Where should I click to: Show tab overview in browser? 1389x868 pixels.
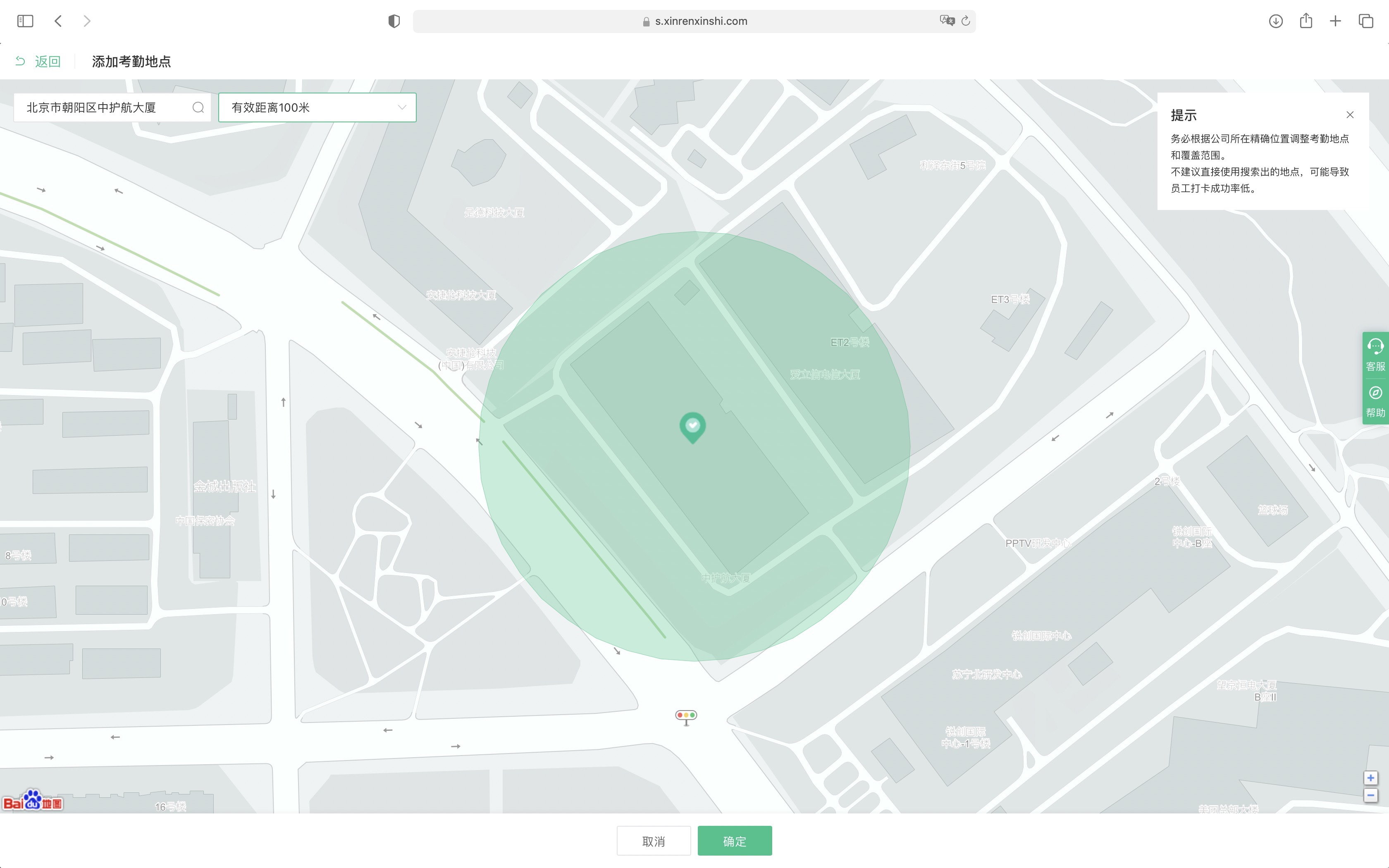(x=1365, y=21)
